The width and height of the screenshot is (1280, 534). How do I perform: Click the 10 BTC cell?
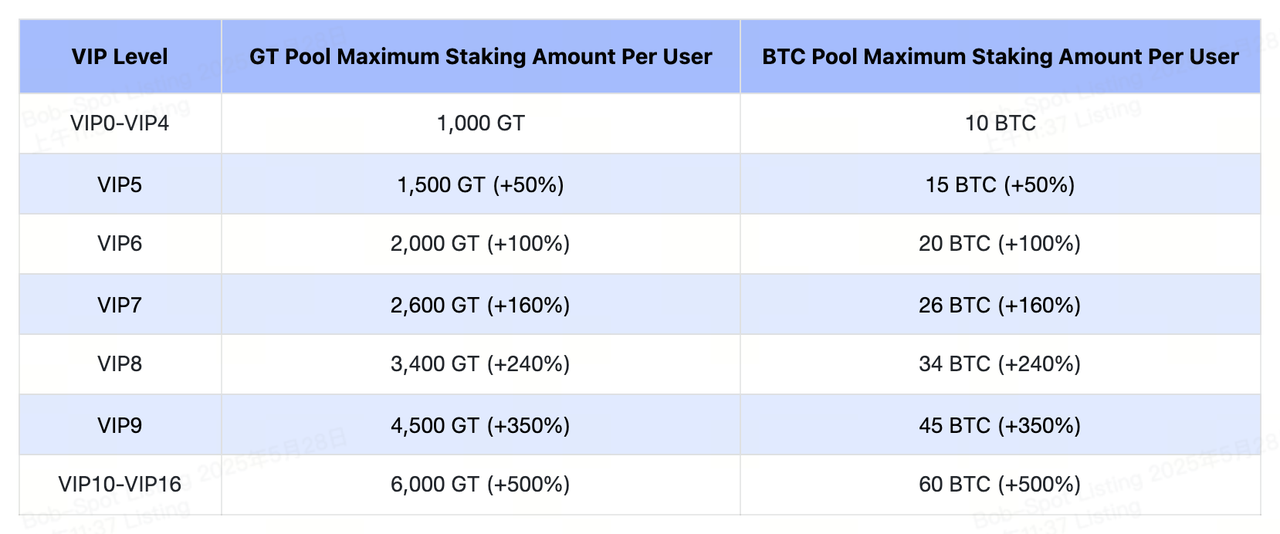coord(1000,124)
